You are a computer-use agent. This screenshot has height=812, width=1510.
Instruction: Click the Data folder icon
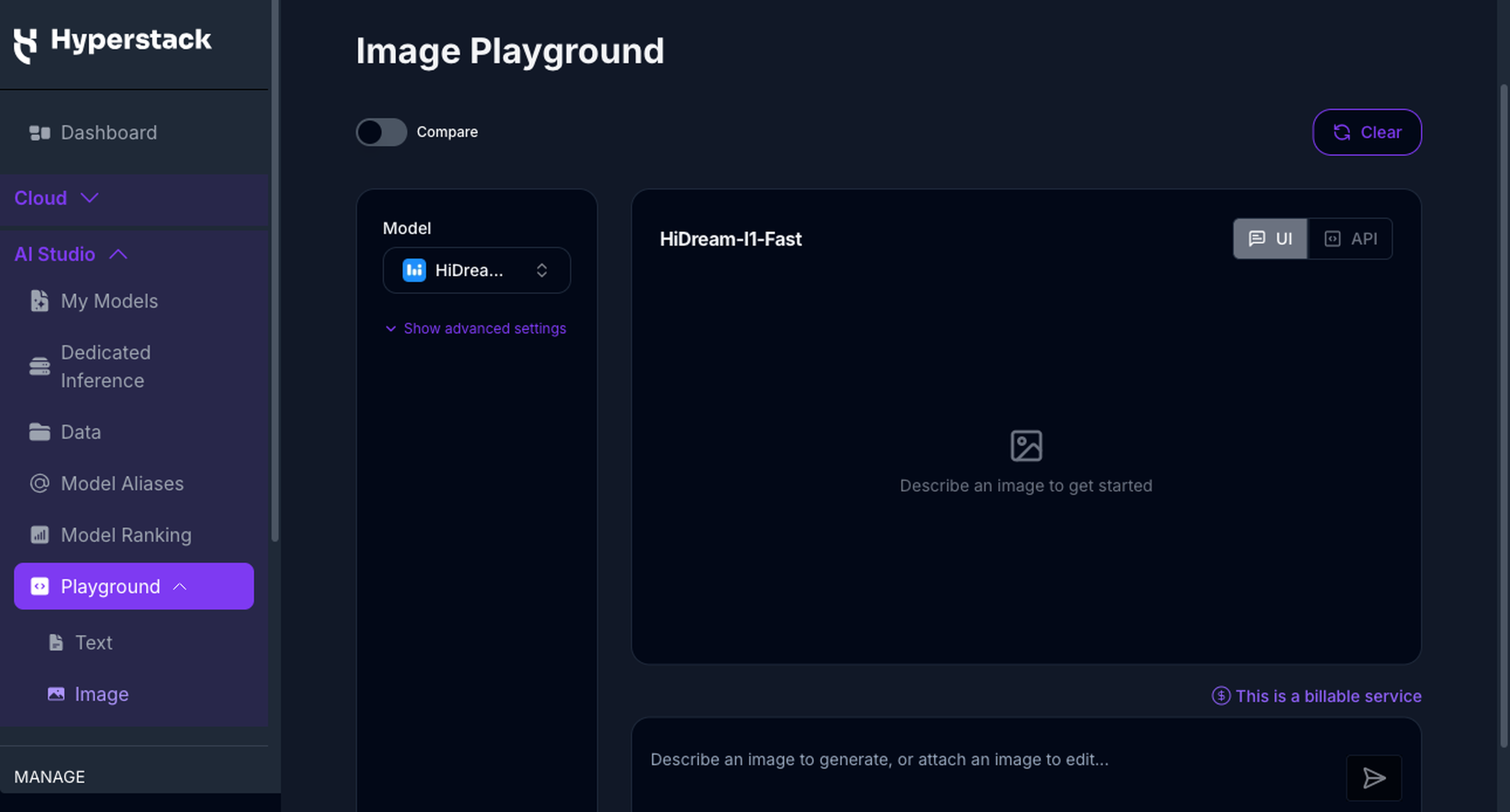(39, 432)
